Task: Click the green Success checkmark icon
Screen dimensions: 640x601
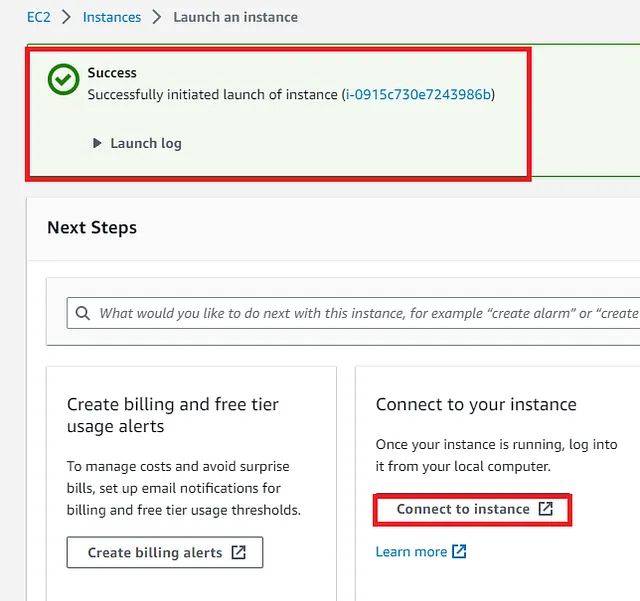Action: (63, 79)
